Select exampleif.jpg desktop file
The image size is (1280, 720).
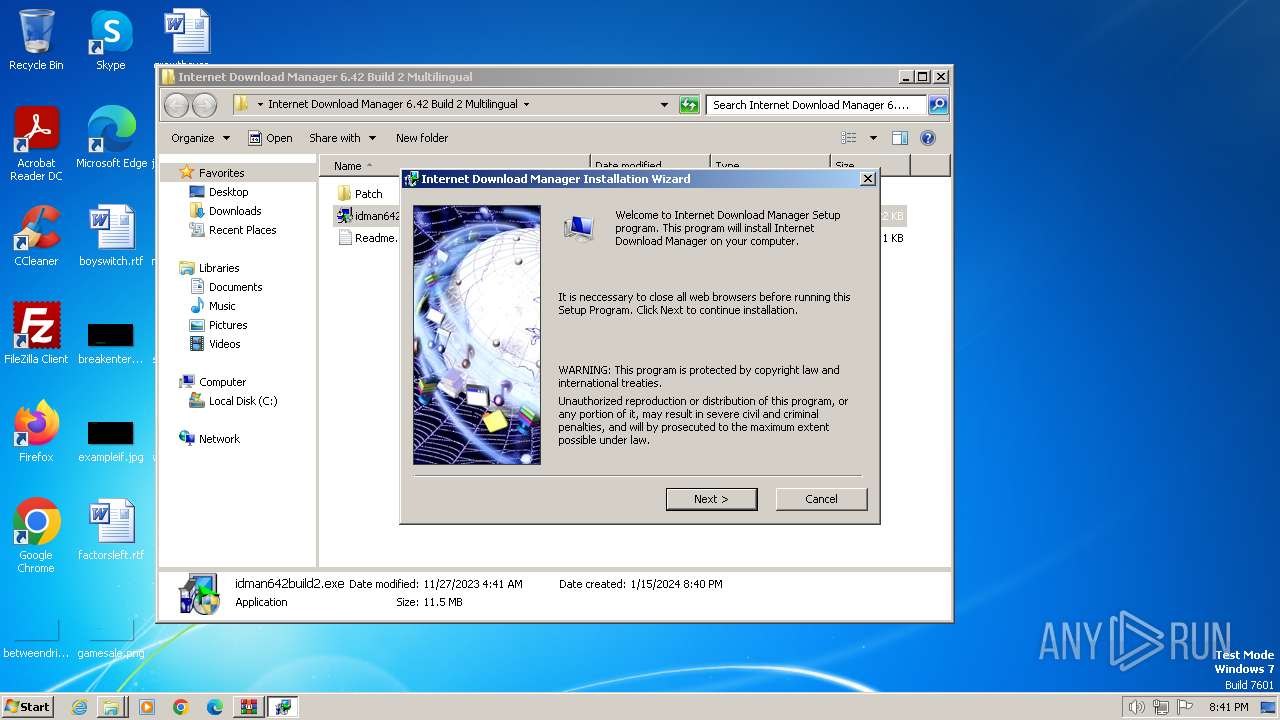(x=111, y=440)
